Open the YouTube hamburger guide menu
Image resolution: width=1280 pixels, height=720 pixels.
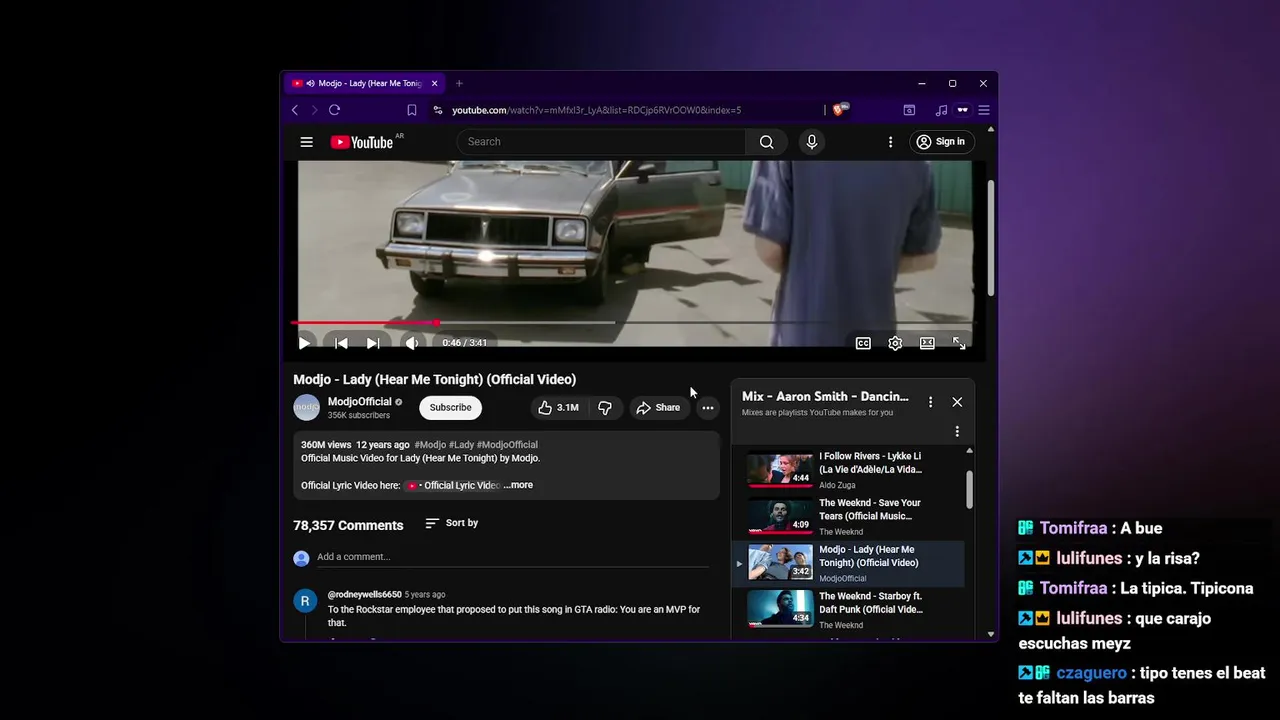pyautogui.click(x=306, y=142)
